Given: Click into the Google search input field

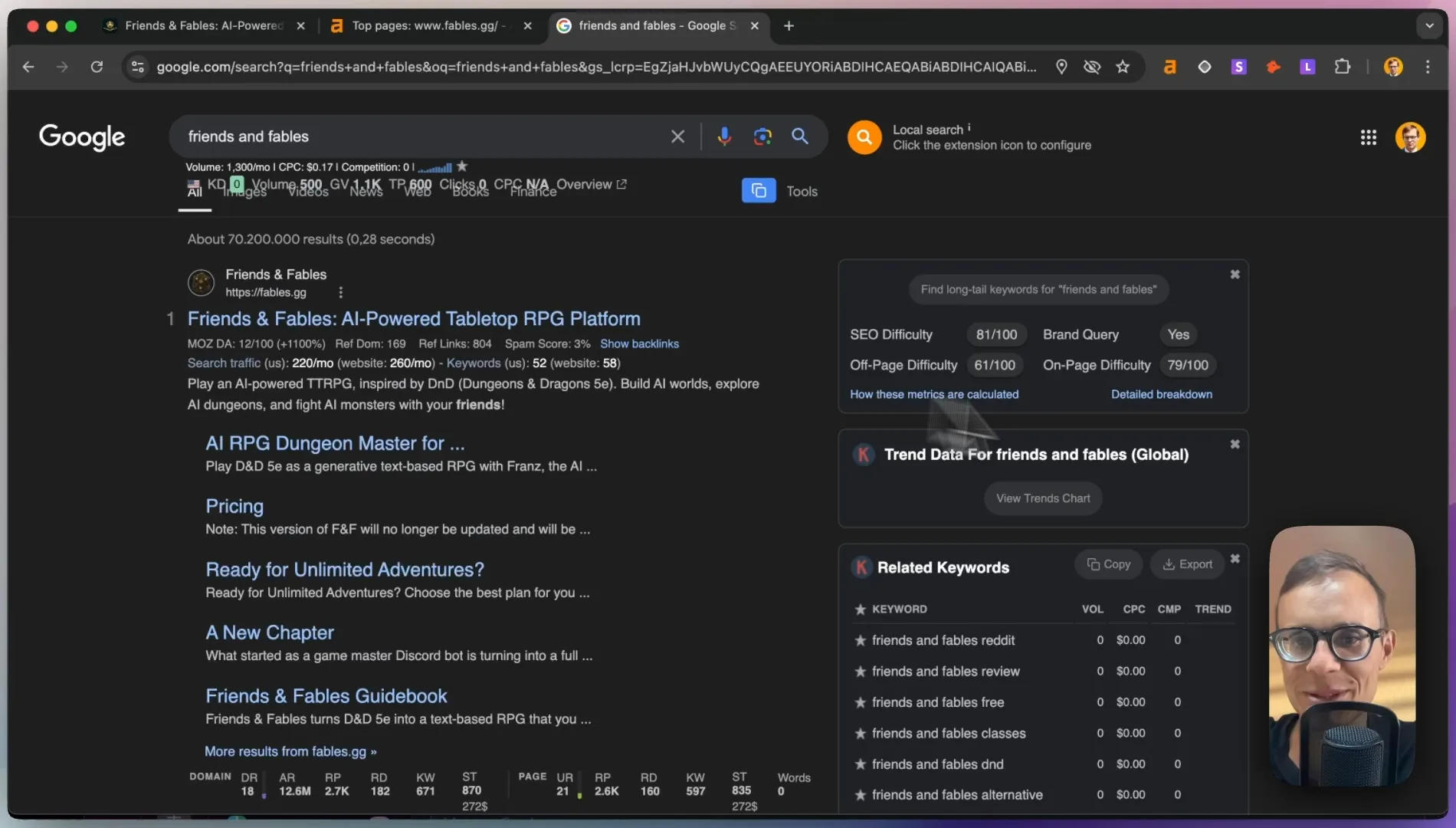Looking at the screenshot, I should tap(421, 136).
